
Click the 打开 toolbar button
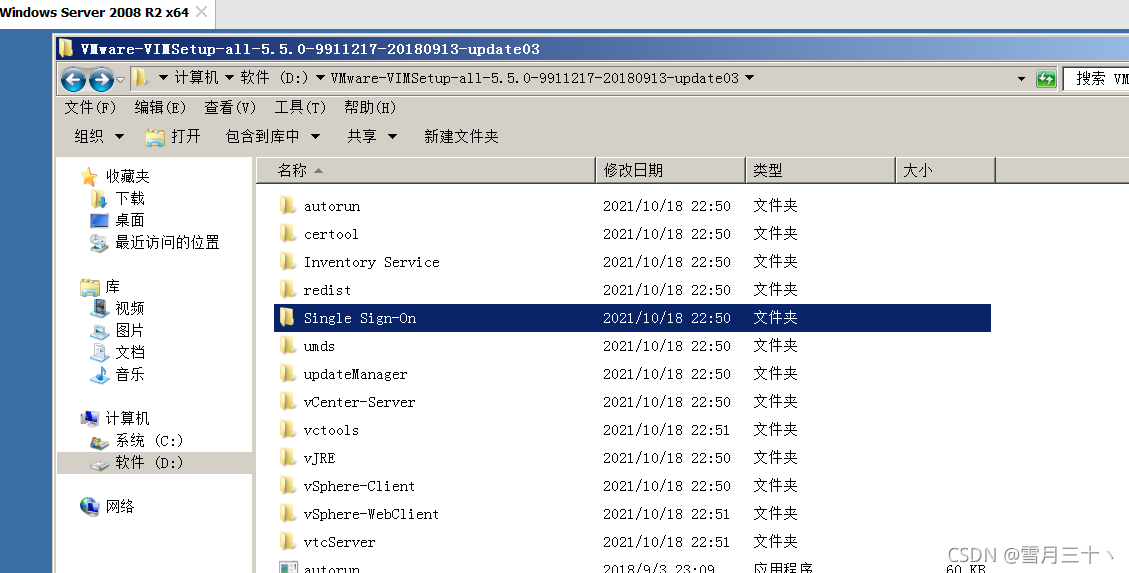pyautogui.click(x=173, y=136)
